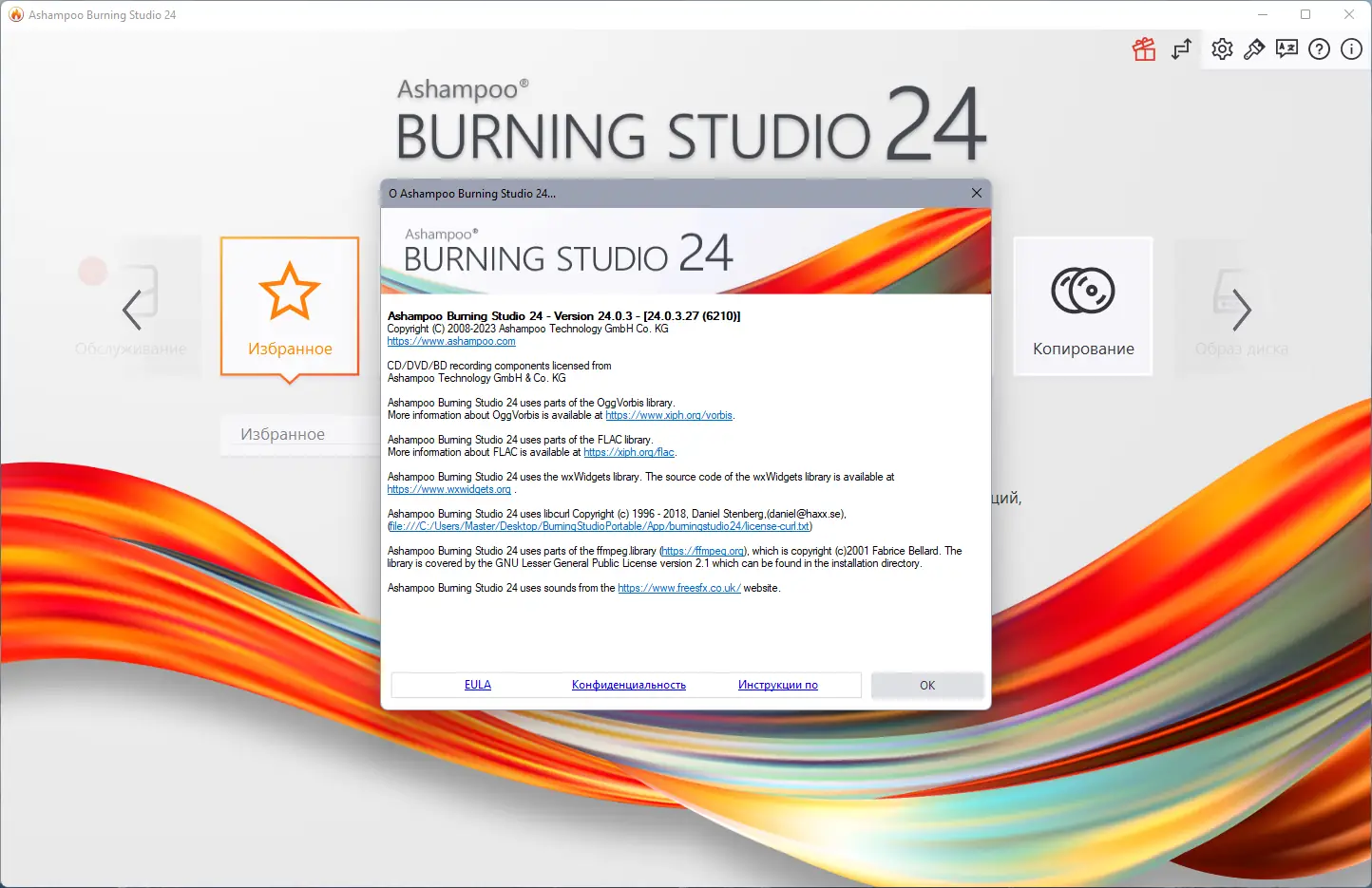Close the Ashampoo Burning Studio main window

[1349, 14]
